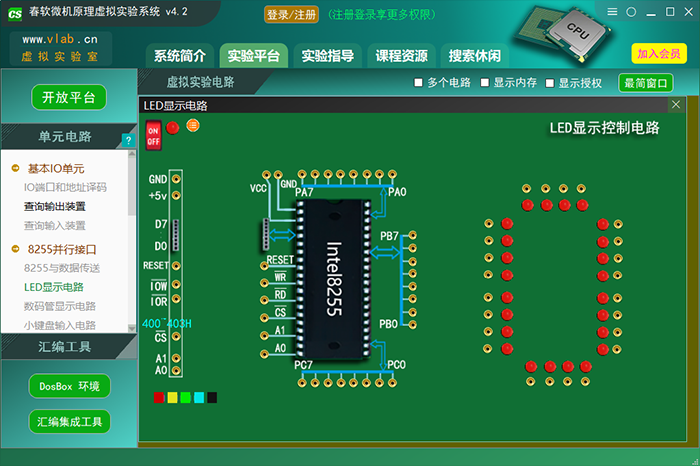The width and height of the screenshot is (700, 466).
Task: Click the help question mark next to 单元电路
Action: (127, 140)
